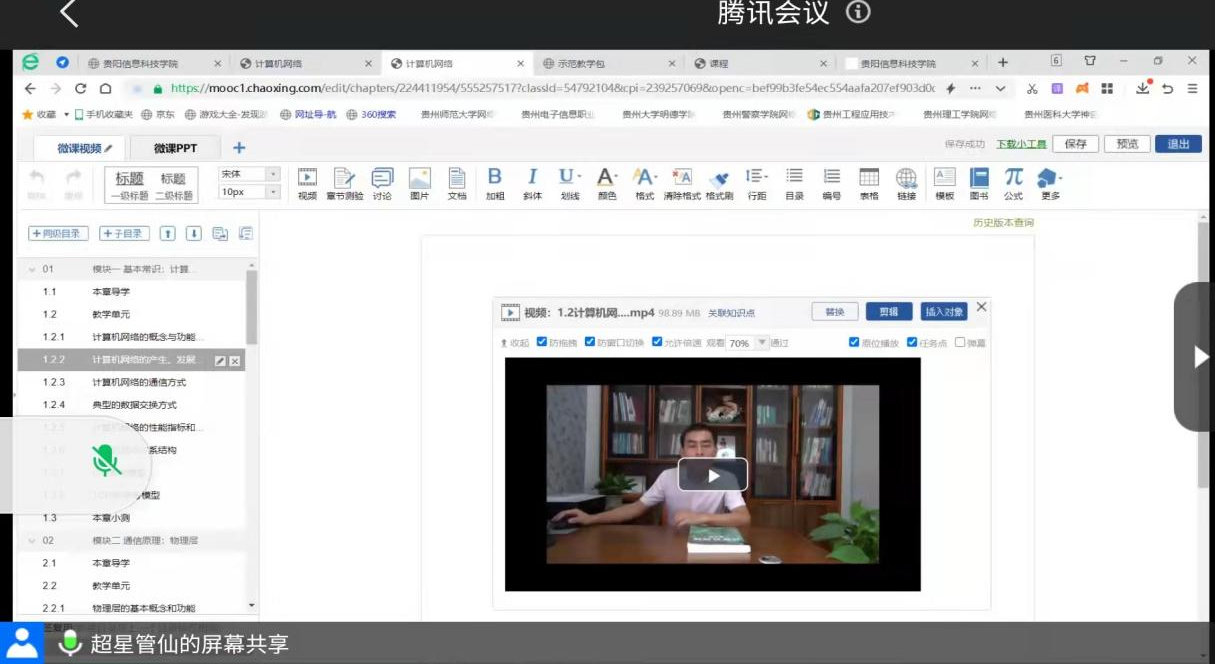Collapse the 01 模块一 chapter tree node

[x=32, y=269]
